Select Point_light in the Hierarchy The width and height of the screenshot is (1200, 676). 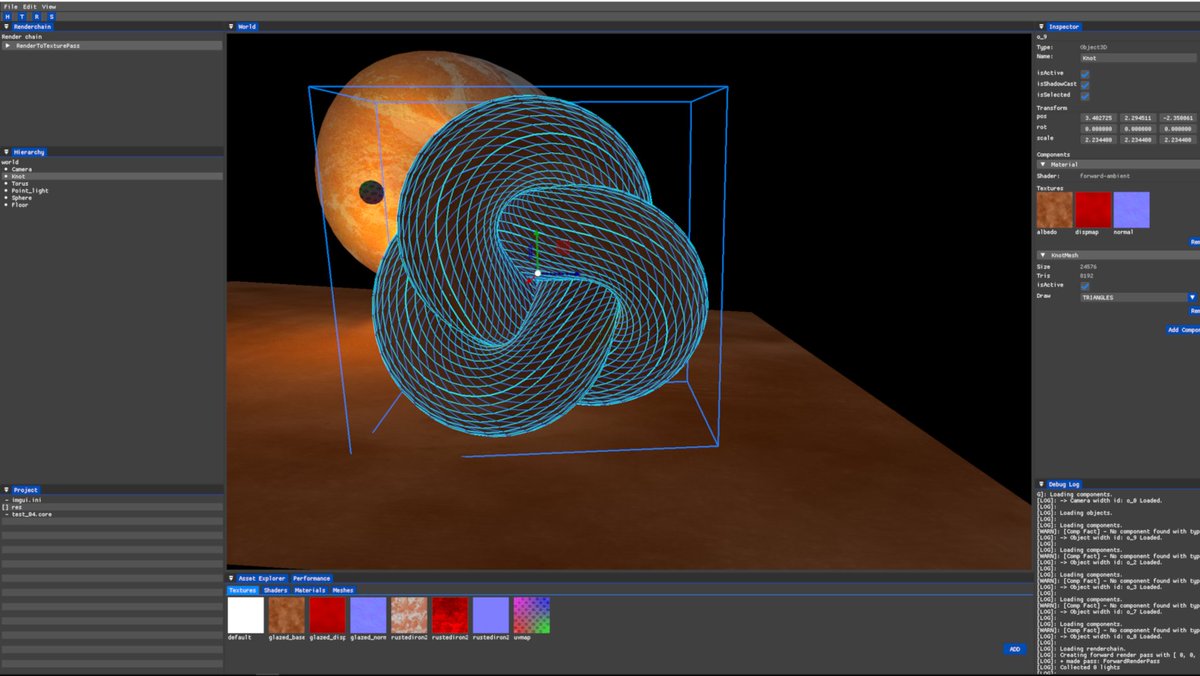(30, 190)
